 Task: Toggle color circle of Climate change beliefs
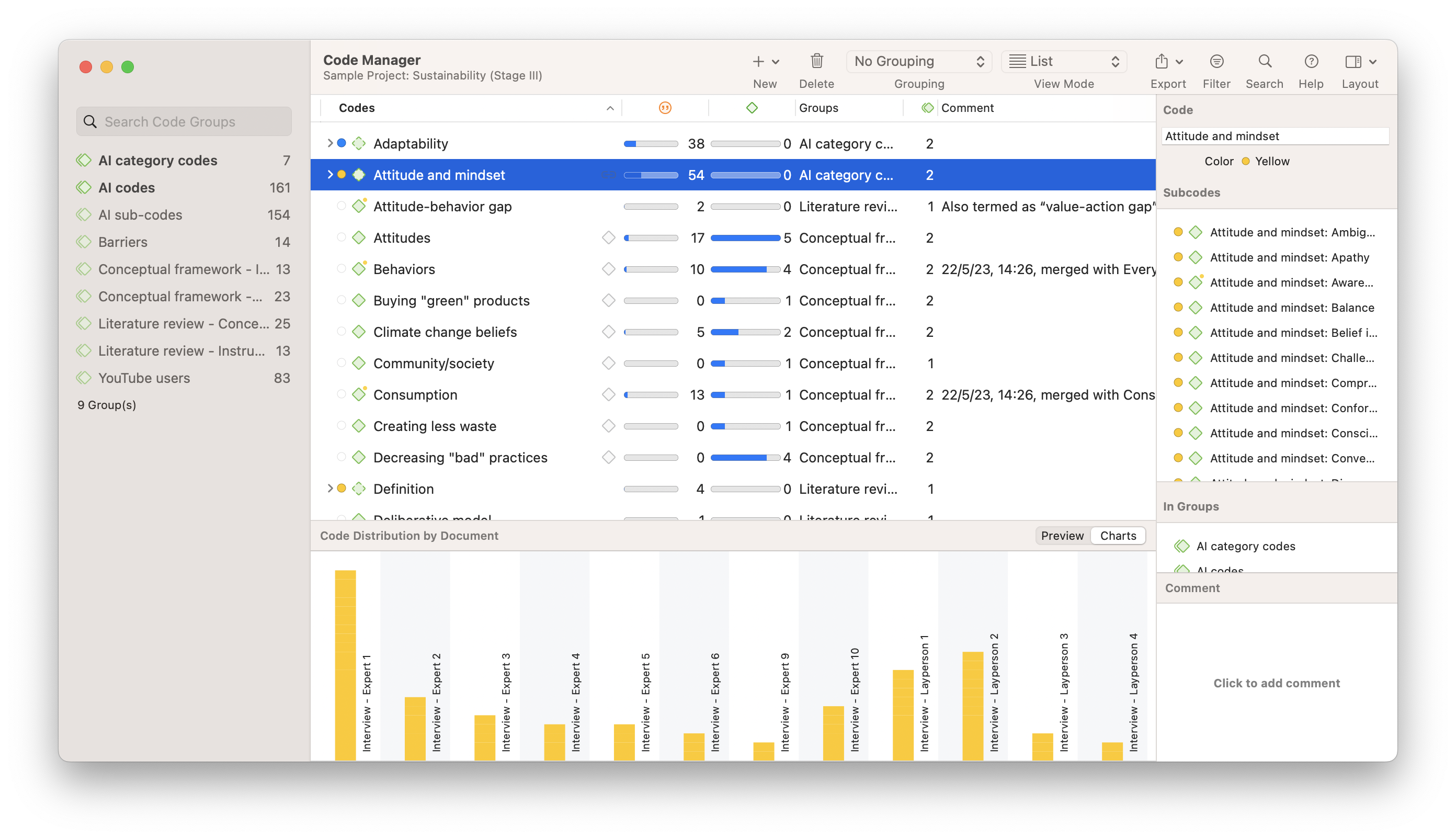pos(341,331)
